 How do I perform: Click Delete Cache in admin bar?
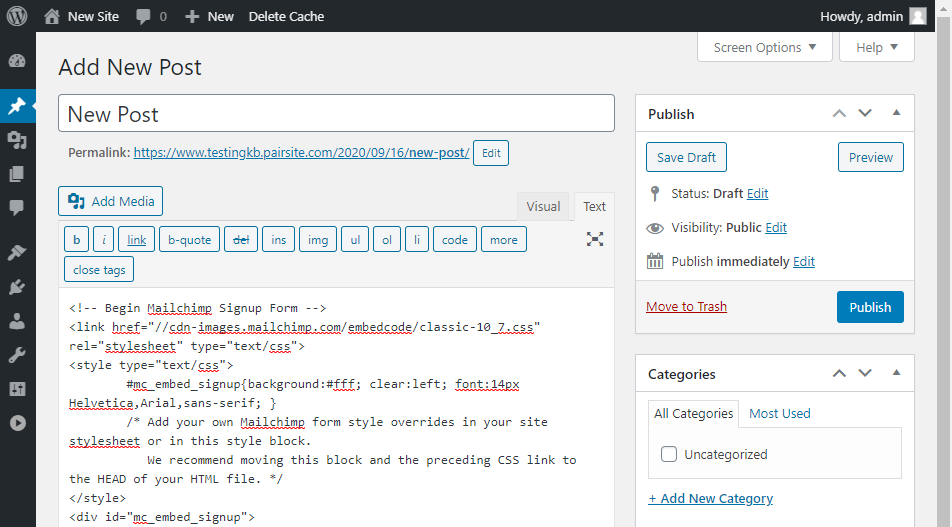tap(286, 16)
